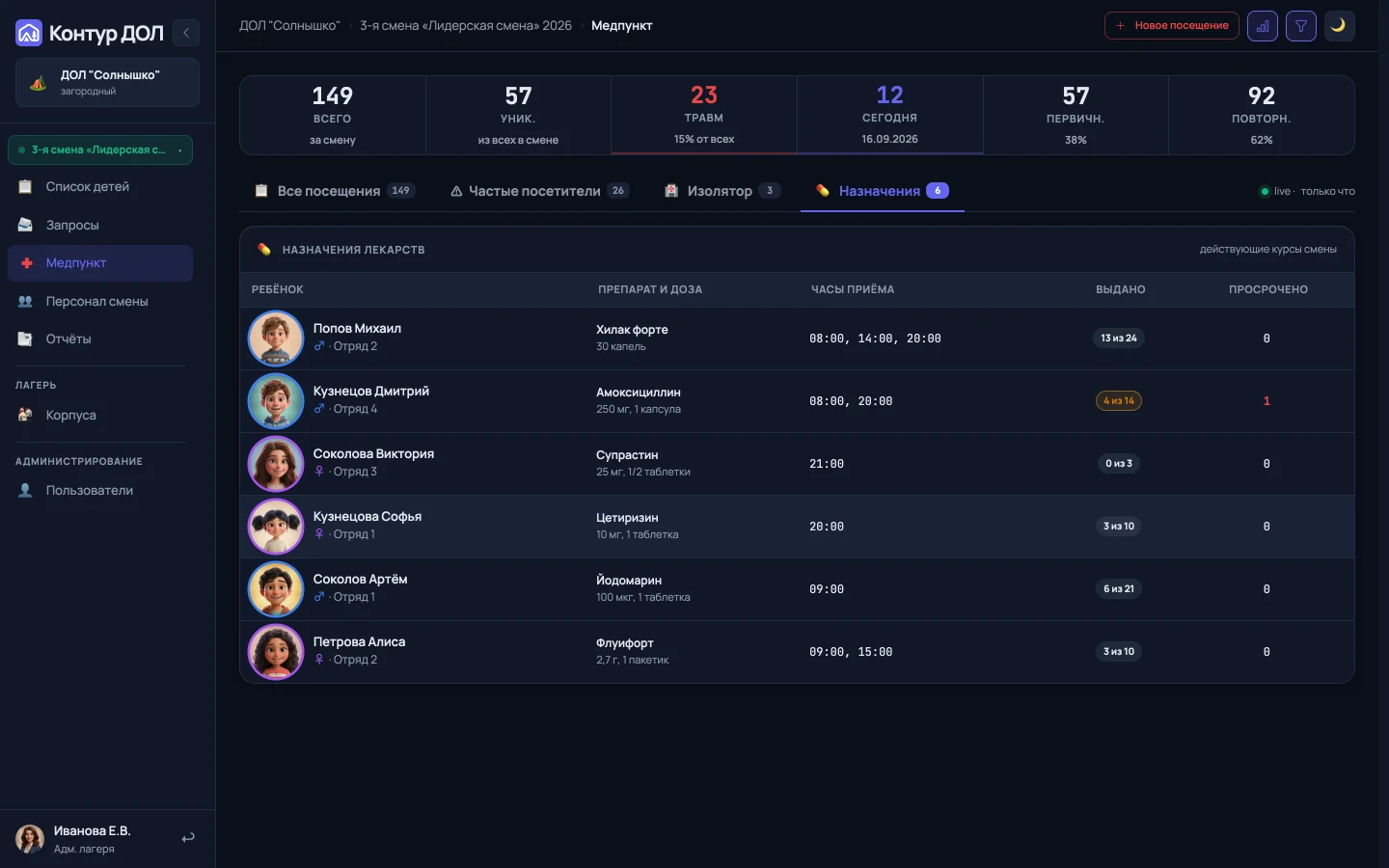The height and width of the screenshot is (868, 1389).
Task: Click Иванова Е.В. profile avatar
Action: (x=30, y=839)
